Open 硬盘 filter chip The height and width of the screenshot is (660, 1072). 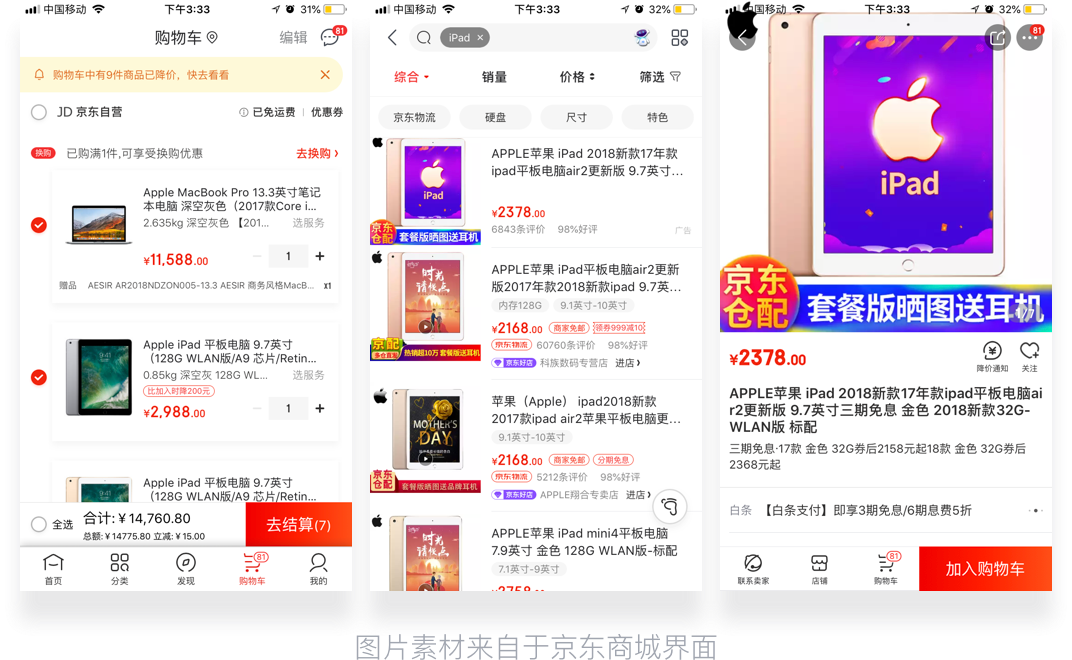(496, 117)
